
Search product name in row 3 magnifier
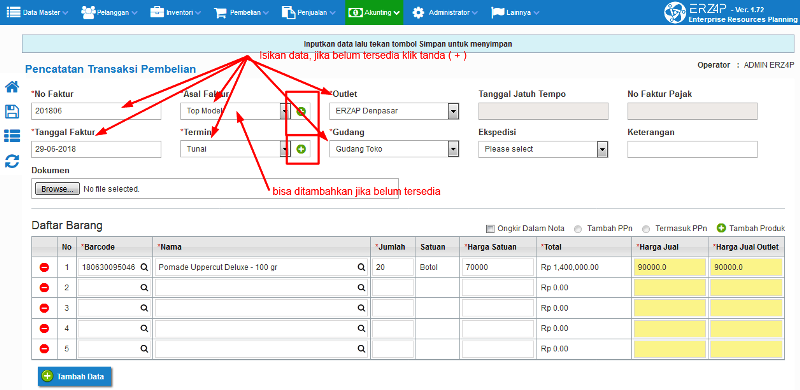pos(362,308)
